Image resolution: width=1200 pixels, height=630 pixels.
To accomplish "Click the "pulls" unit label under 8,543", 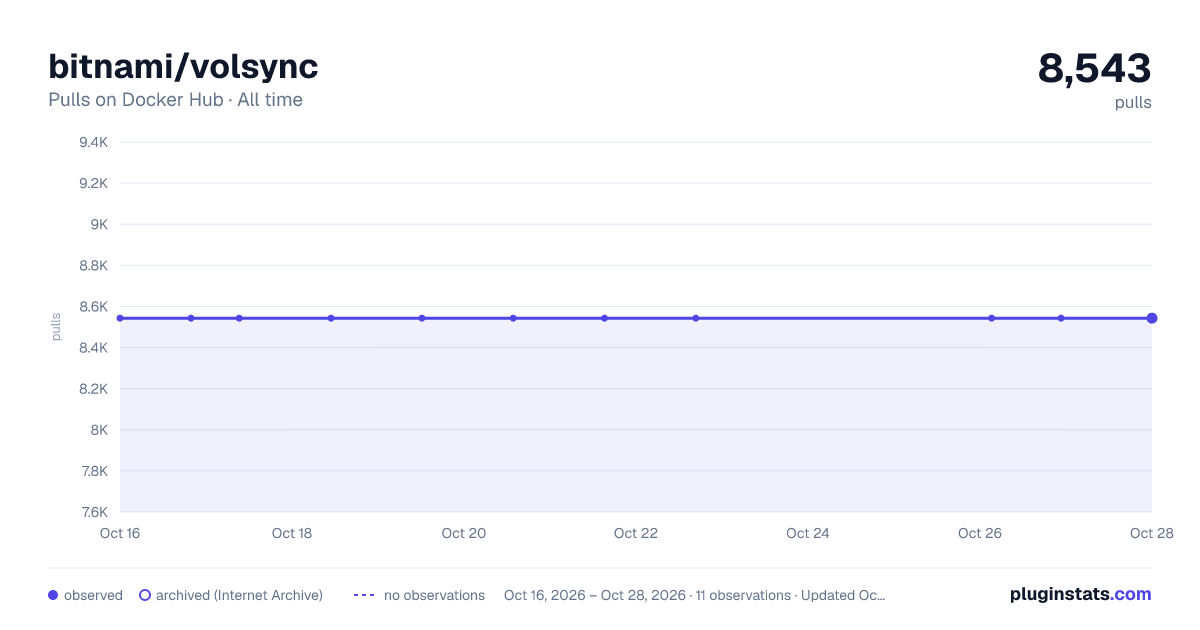I will [x=1133, y=102].
